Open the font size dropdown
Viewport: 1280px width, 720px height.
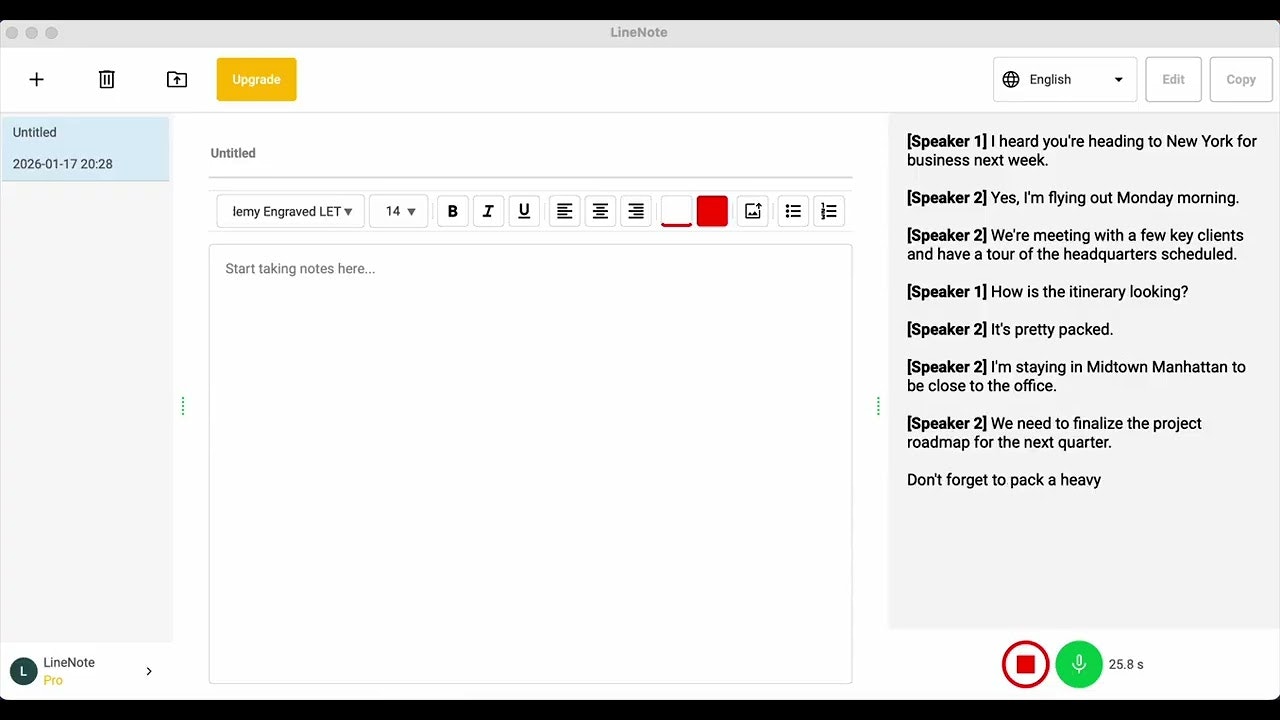(x=398, y=211)
